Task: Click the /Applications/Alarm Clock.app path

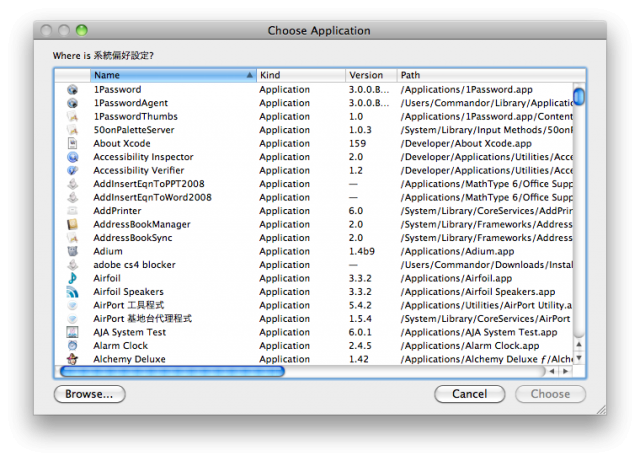Action: coord(470,345)
